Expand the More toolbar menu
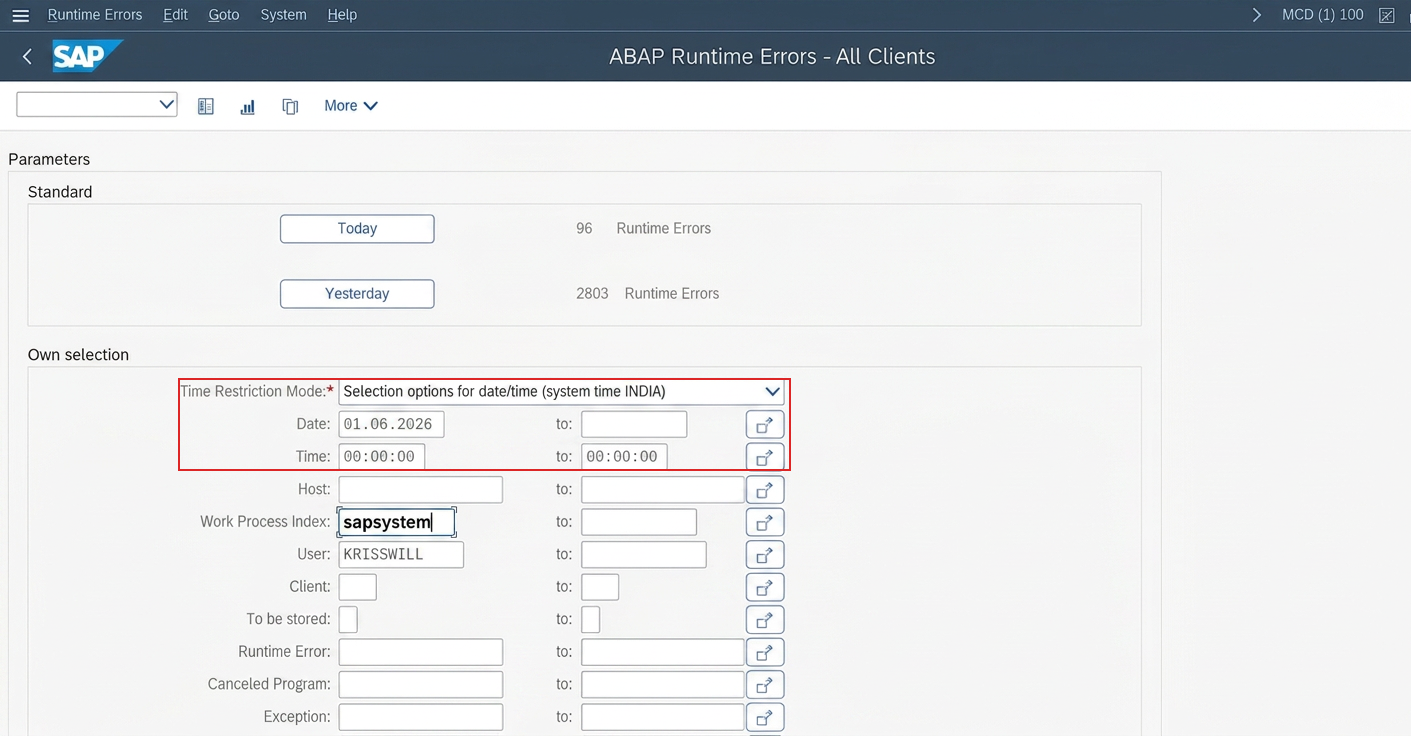Screen dimensions: 1411x736 351,106
